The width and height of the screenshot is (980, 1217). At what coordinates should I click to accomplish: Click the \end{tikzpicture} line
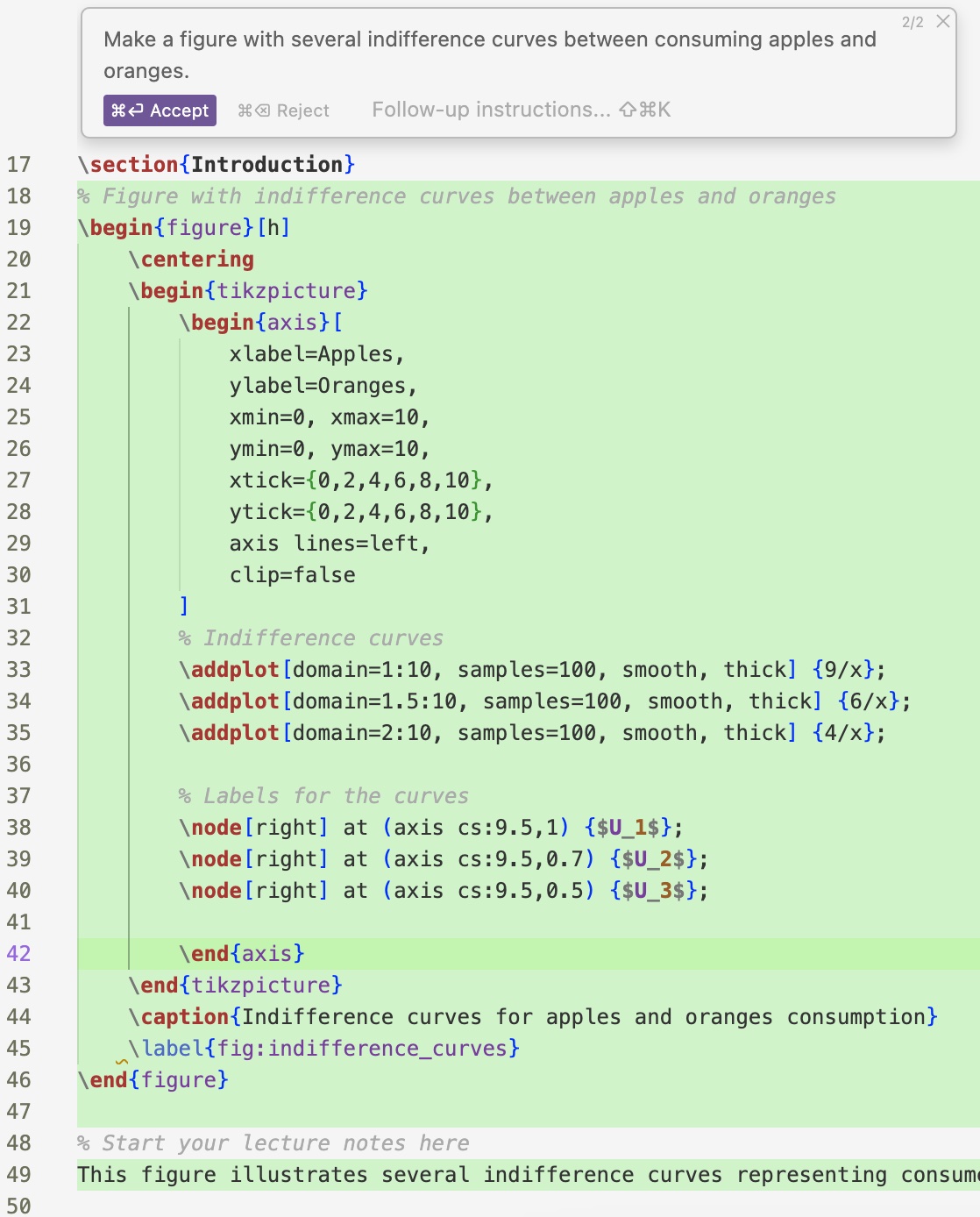(236, 985)
